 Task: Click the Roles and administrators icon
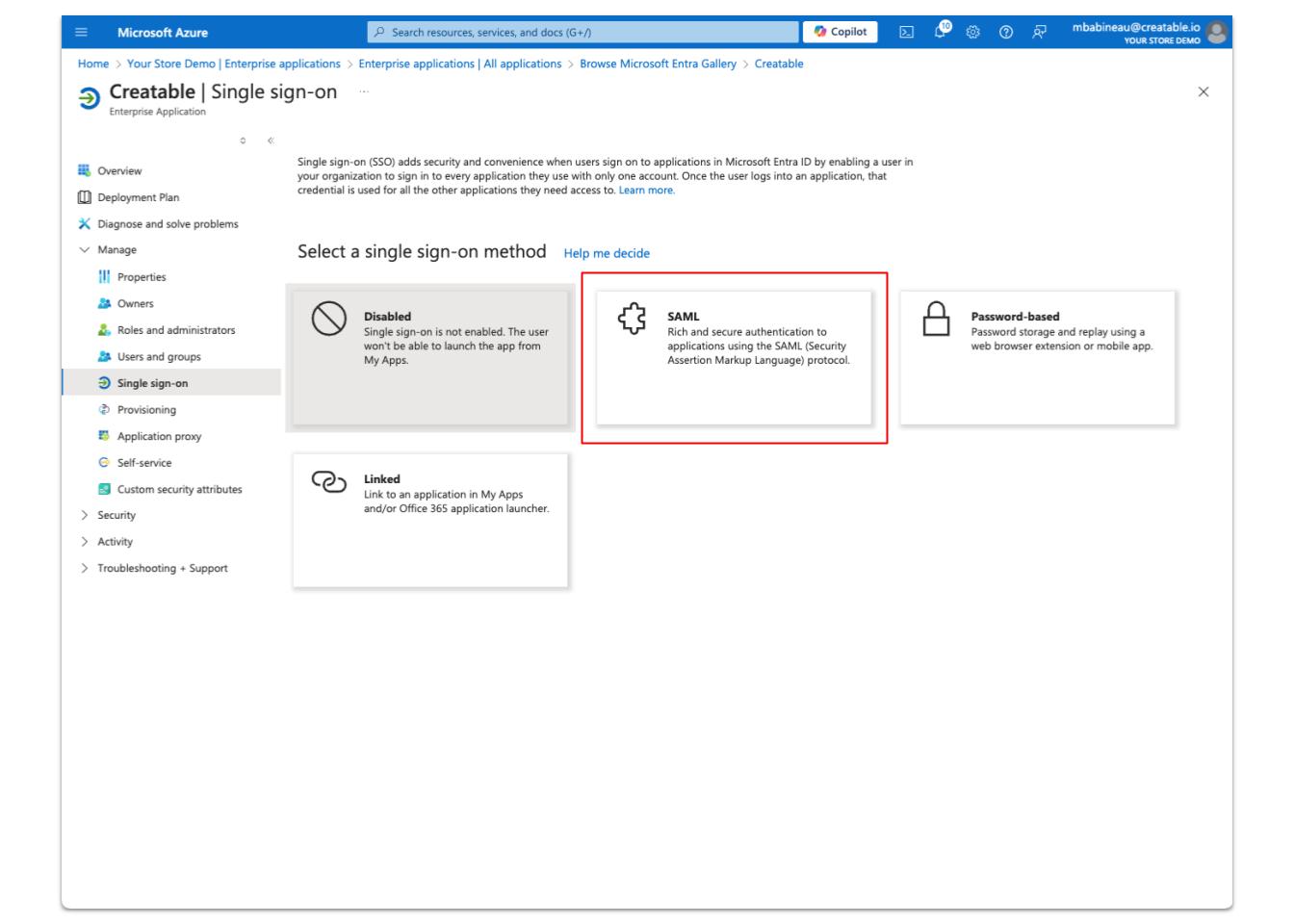pos(104,330)
